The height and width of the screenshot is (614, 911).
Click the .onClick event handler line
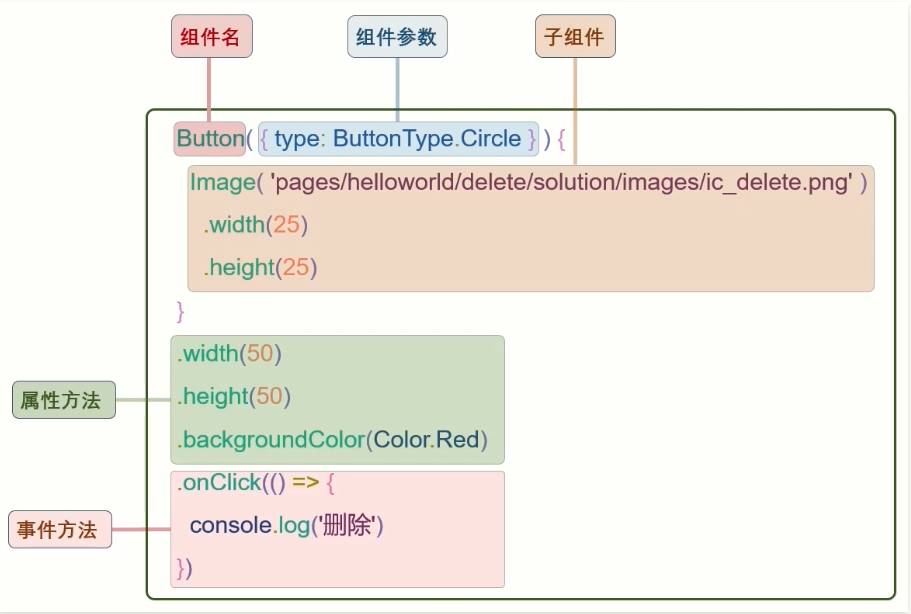(258, 483)
